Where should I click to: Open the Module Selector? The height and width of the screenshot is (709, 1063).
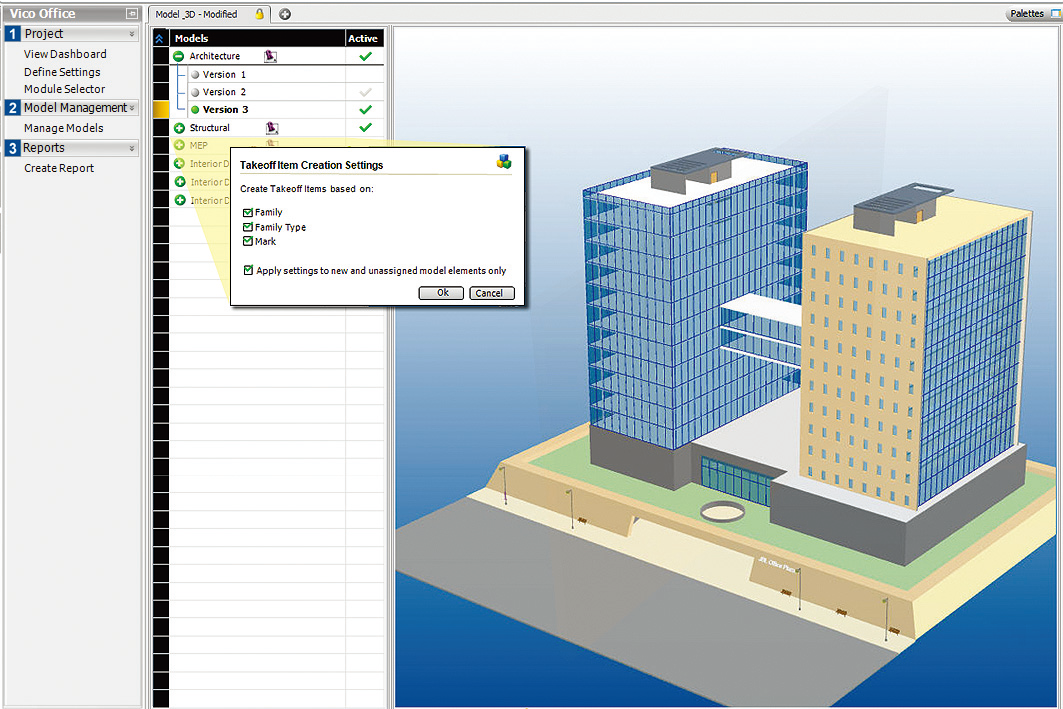click(64, 89)
